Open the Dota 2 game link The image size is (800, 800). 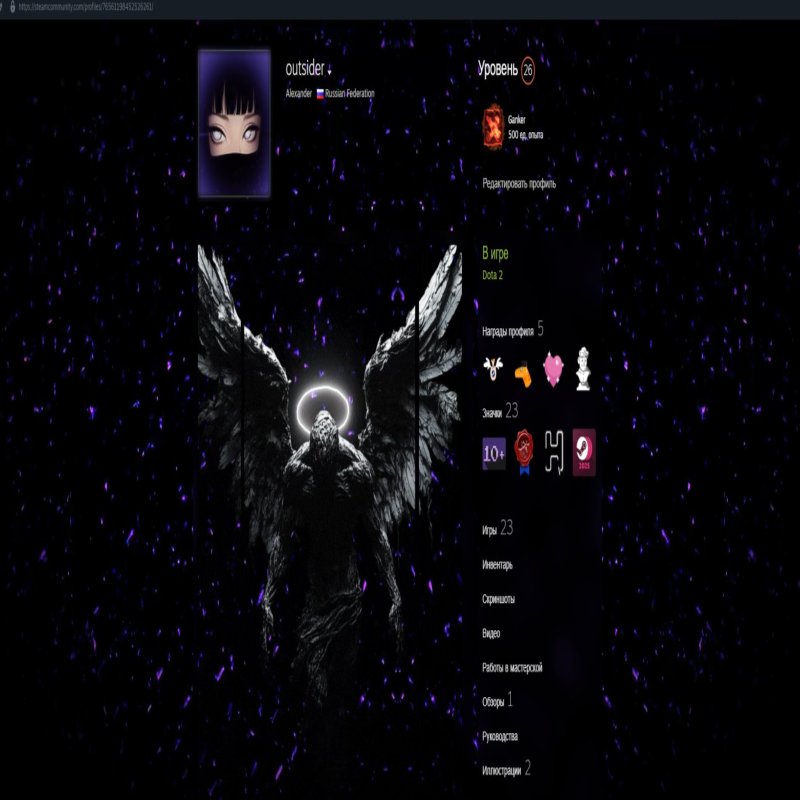pyautogui.click(x=492, y=275)
